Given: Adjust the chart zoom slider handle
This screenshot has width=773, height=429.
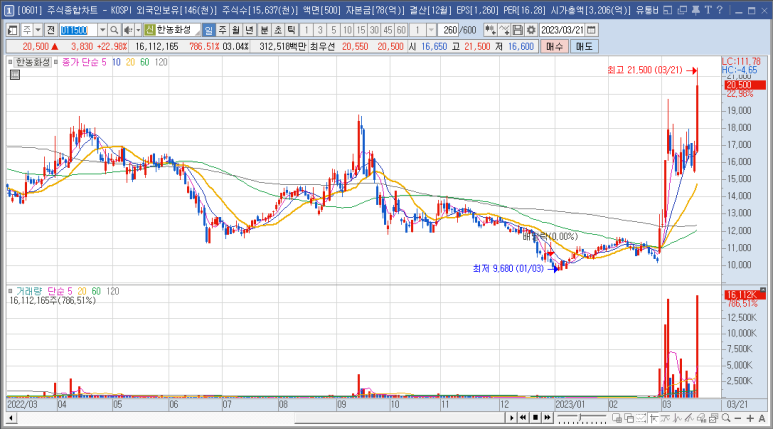Looking at the screenshot, I should pyautogui.click(x=581, y=418).
